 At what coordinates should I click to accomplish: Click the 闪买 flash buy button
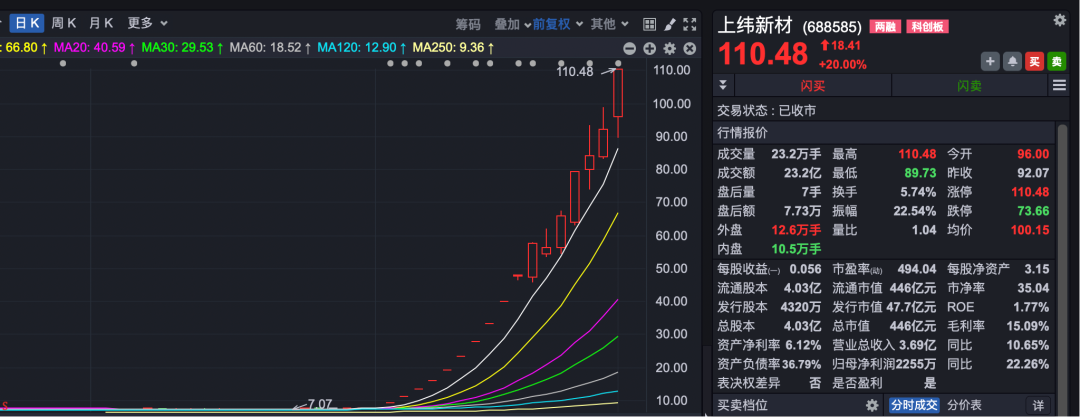(813, 85)
